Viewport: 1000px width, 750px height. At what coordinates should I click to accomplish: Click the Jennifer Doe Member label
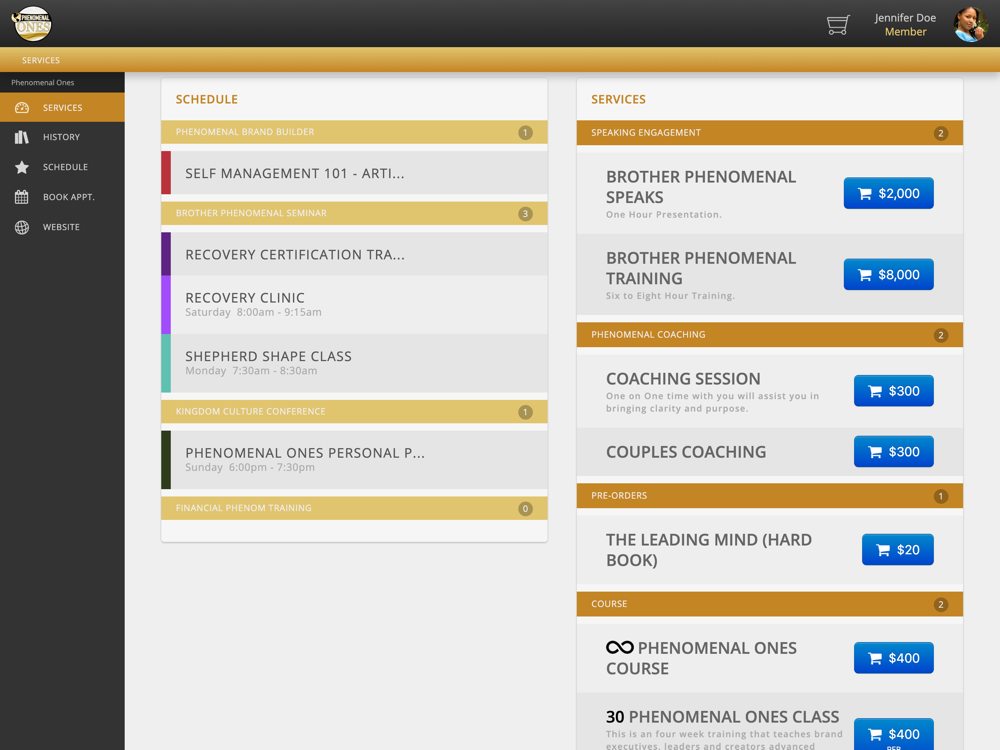coord(905,24)
